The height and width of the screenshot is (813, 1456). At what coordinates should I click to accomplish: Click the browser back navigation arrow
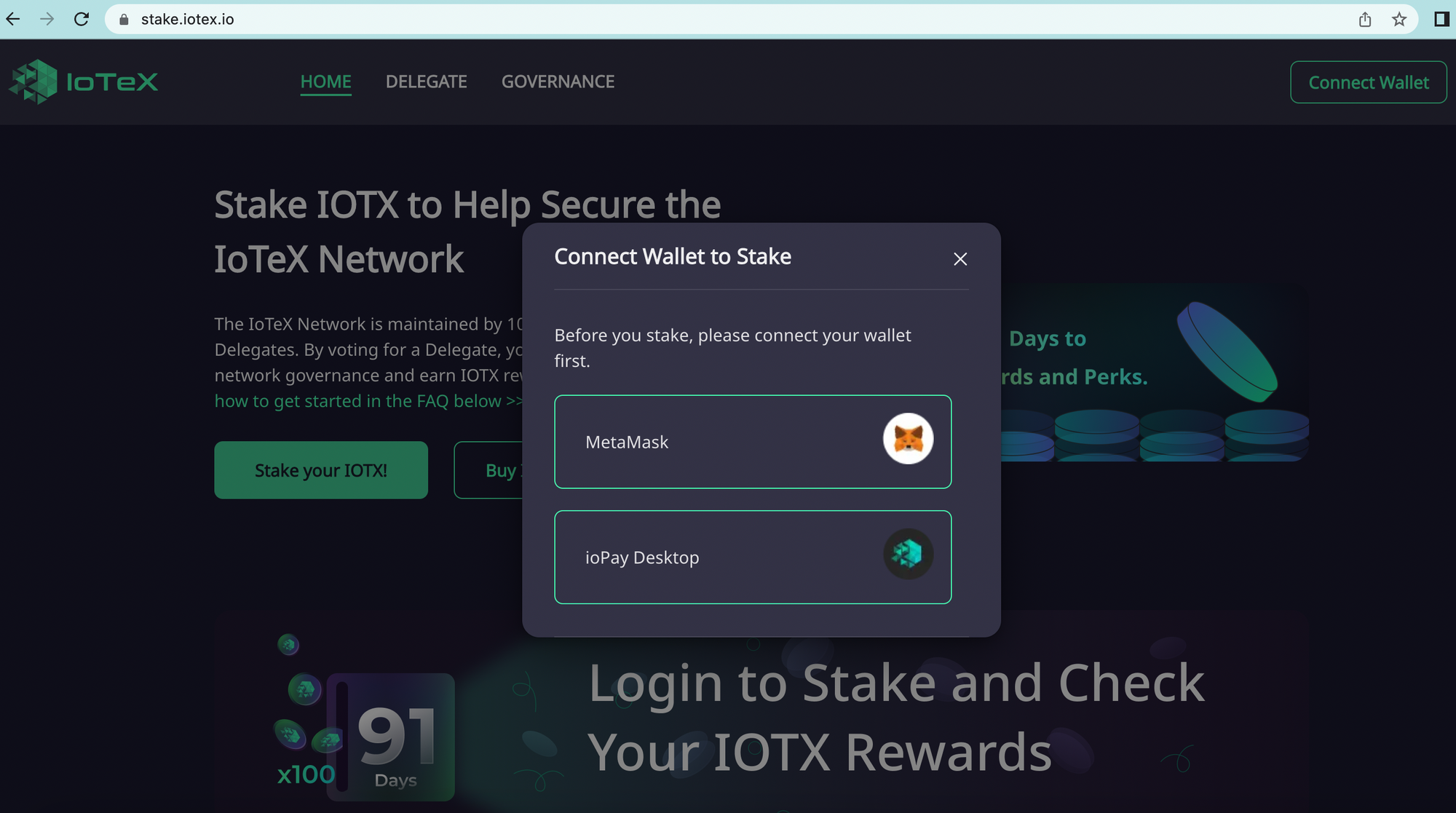click(17, 19)
